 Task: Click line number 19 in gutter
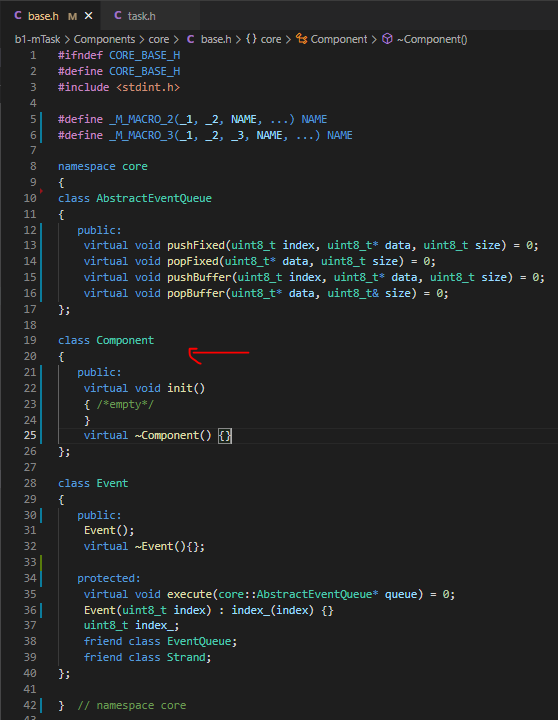(30, 340)
